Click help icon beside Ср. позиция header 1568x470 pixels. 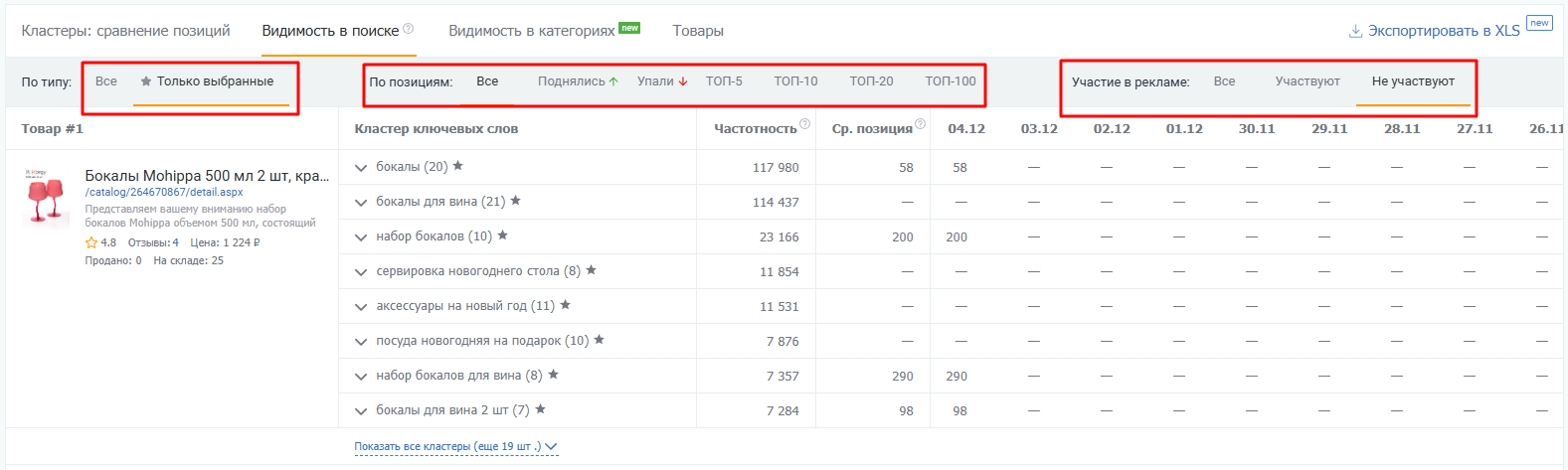(x=921, y=124)
